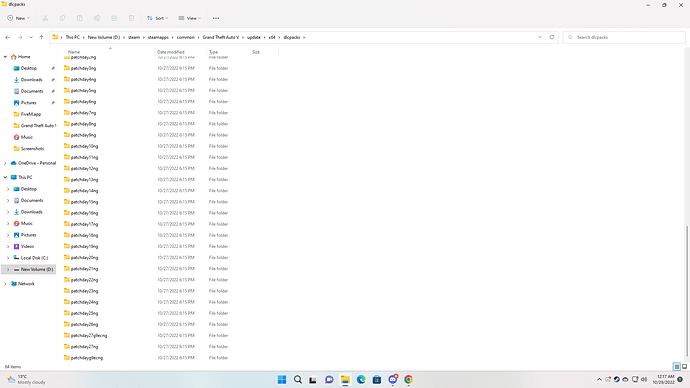This screenshot has height=388, width=690.
Task: Show hidden system tray icons
Action: (599, 380)
